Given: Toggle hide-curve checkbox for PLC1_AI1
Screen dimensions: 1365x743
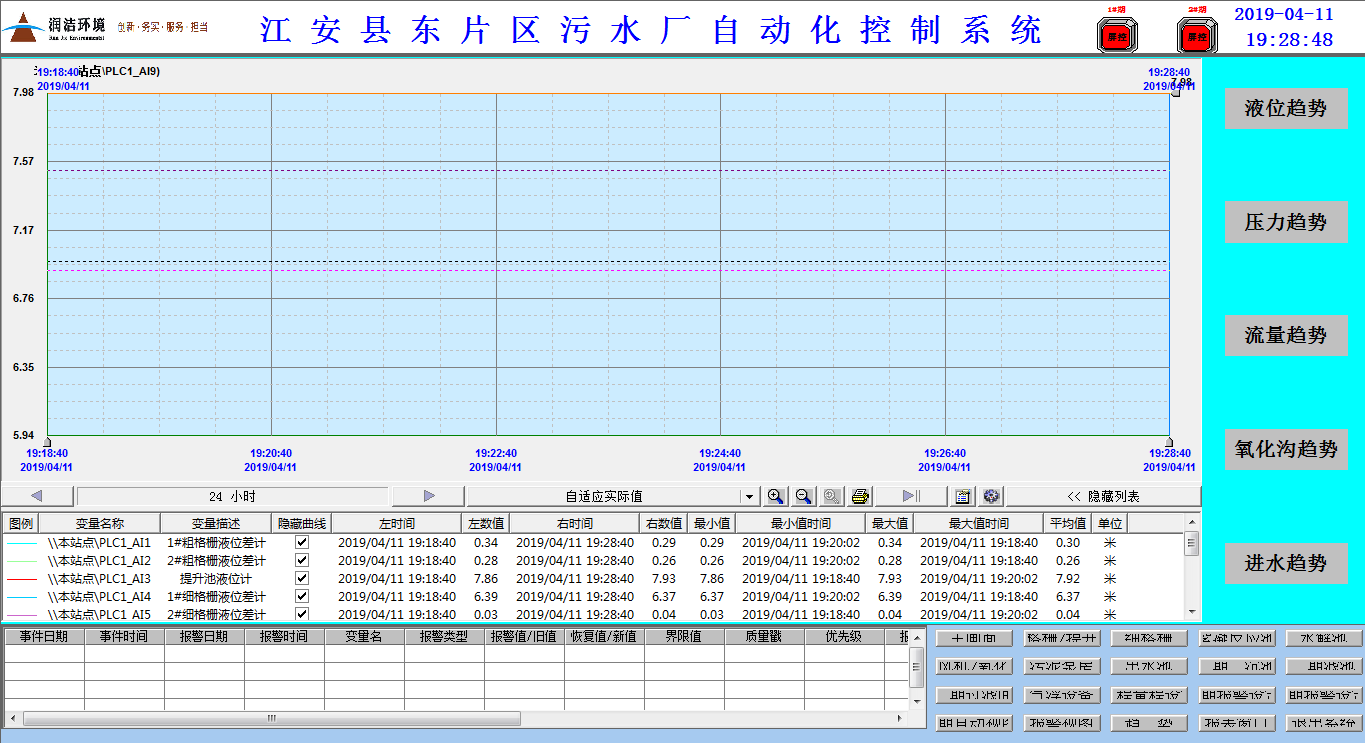Looking at the screenshot, I should pyautogui.click(x=302, y=542).
